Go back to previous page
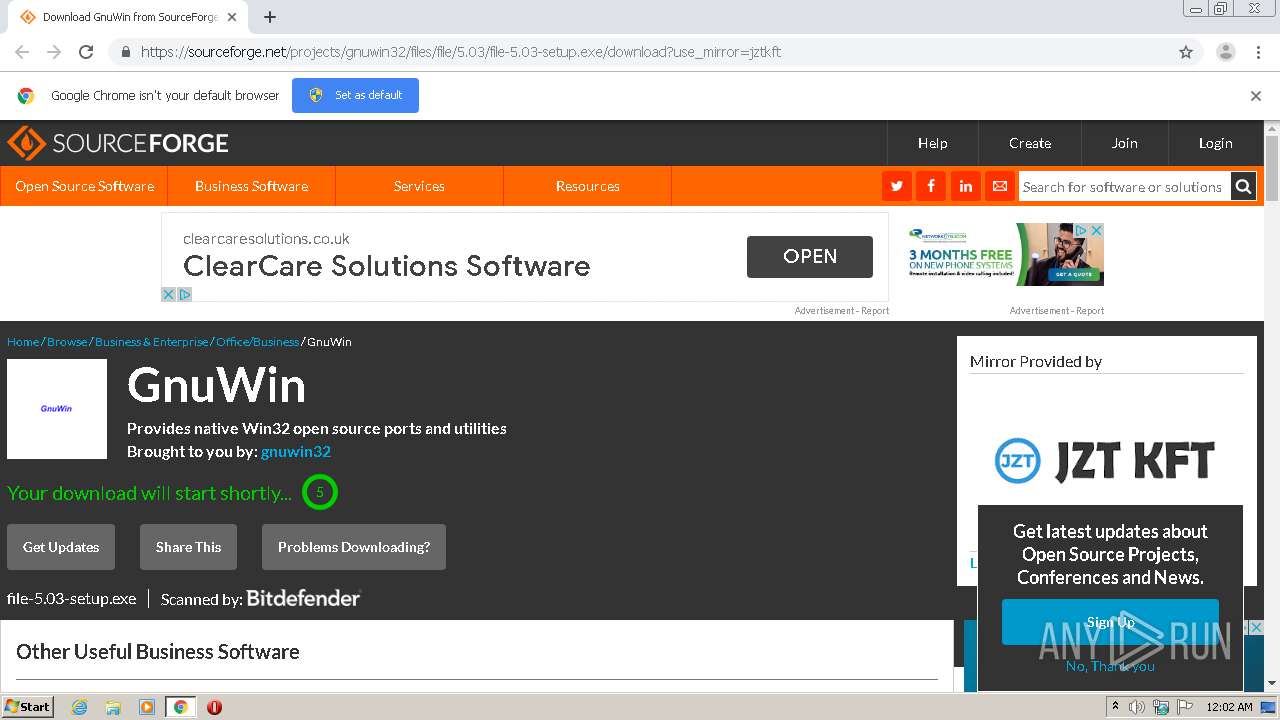The height and width of the screenshot is (720, 1280). 22,52
